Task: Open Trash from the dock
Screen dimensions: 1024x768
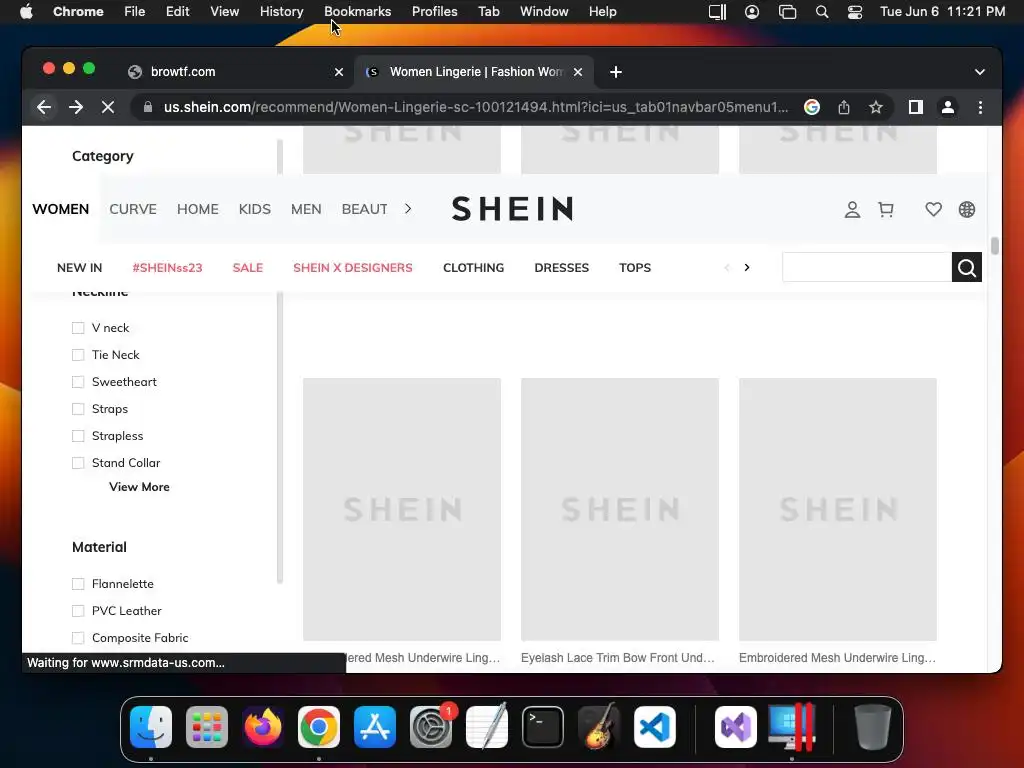Action: click(x=872, y=727)
